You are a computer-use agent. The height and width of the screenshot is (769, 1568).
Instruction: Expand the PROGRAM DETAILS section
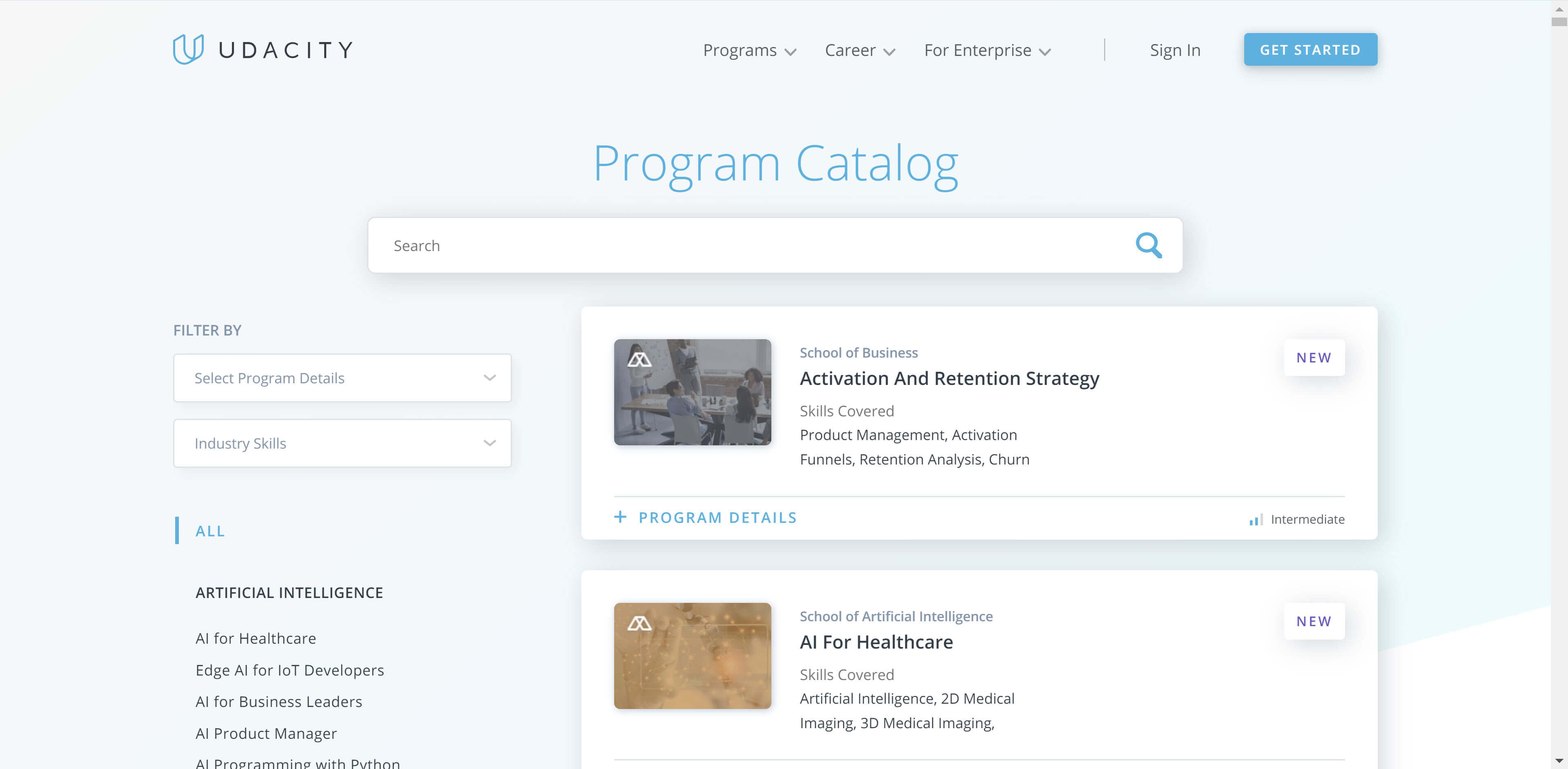[x=705, y=517]
